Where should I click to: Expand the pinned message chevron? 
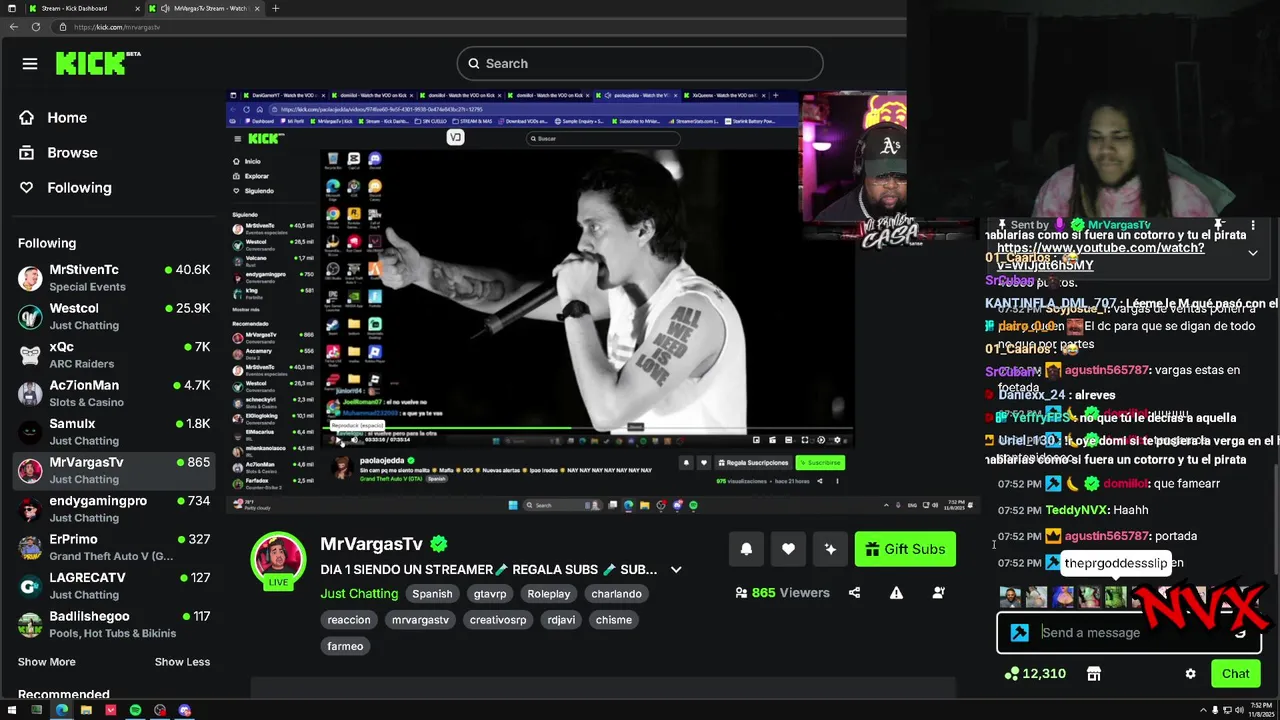click(1252, 253)
